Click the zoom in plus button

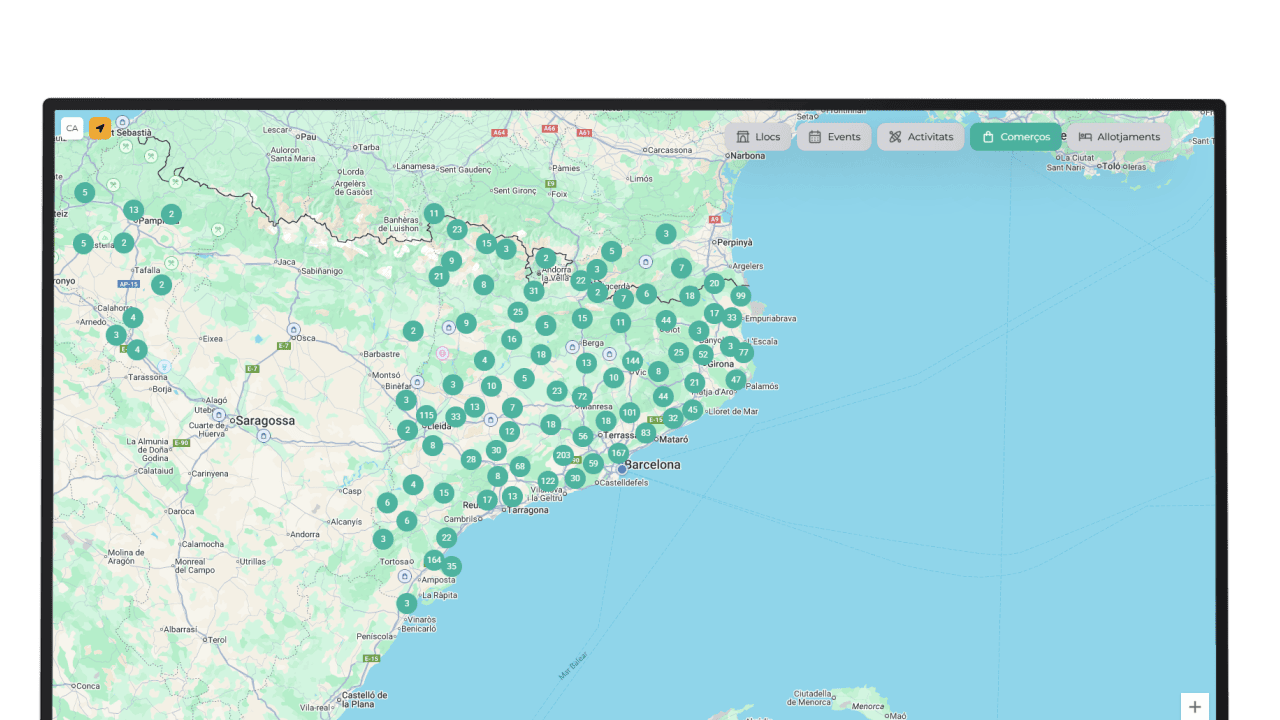[x=1196, y=706]
